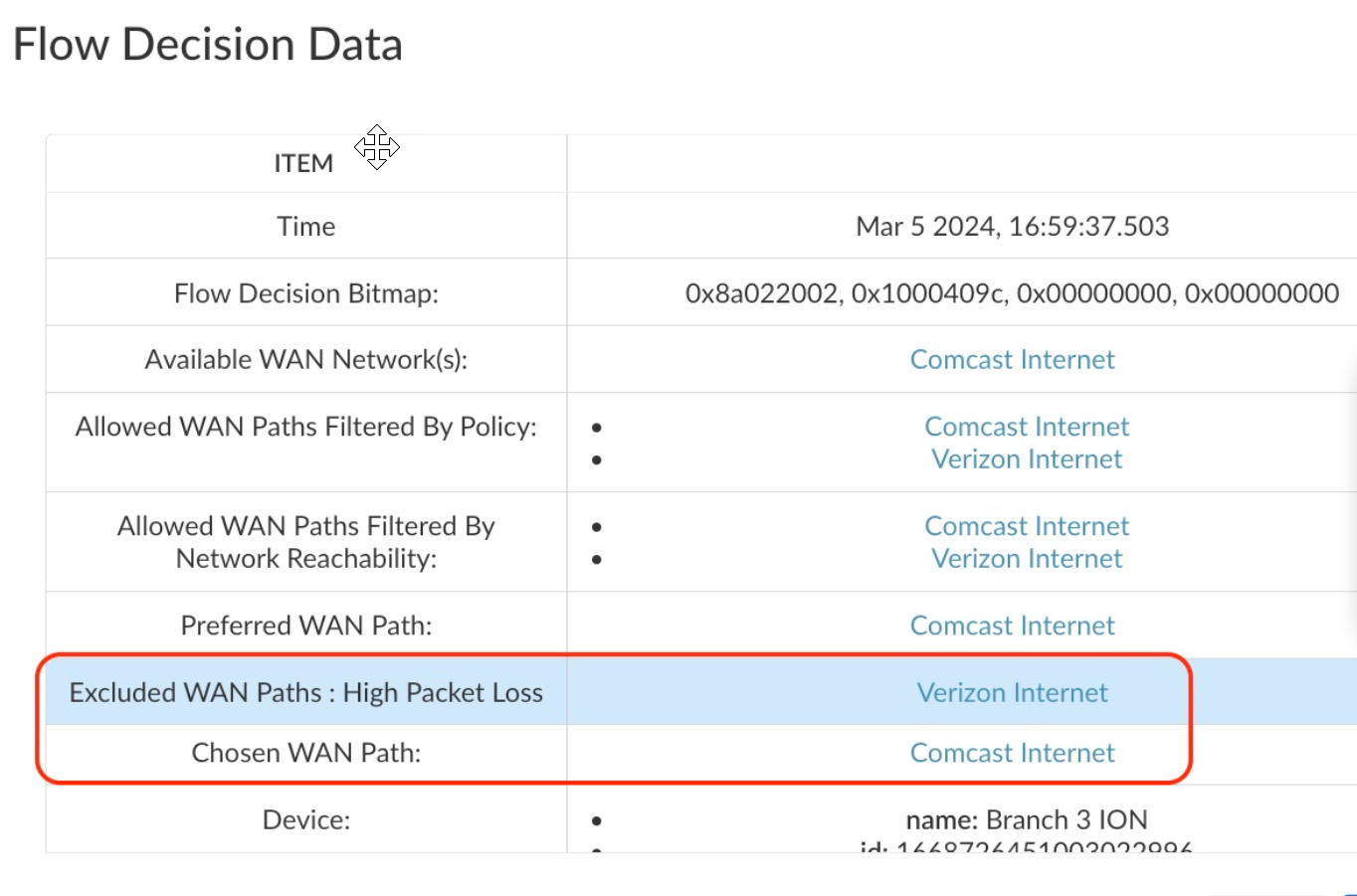
Task: Click Verizon Internet in Network Reachability row
Action: pyautogui.click(x=1027, y=559)
